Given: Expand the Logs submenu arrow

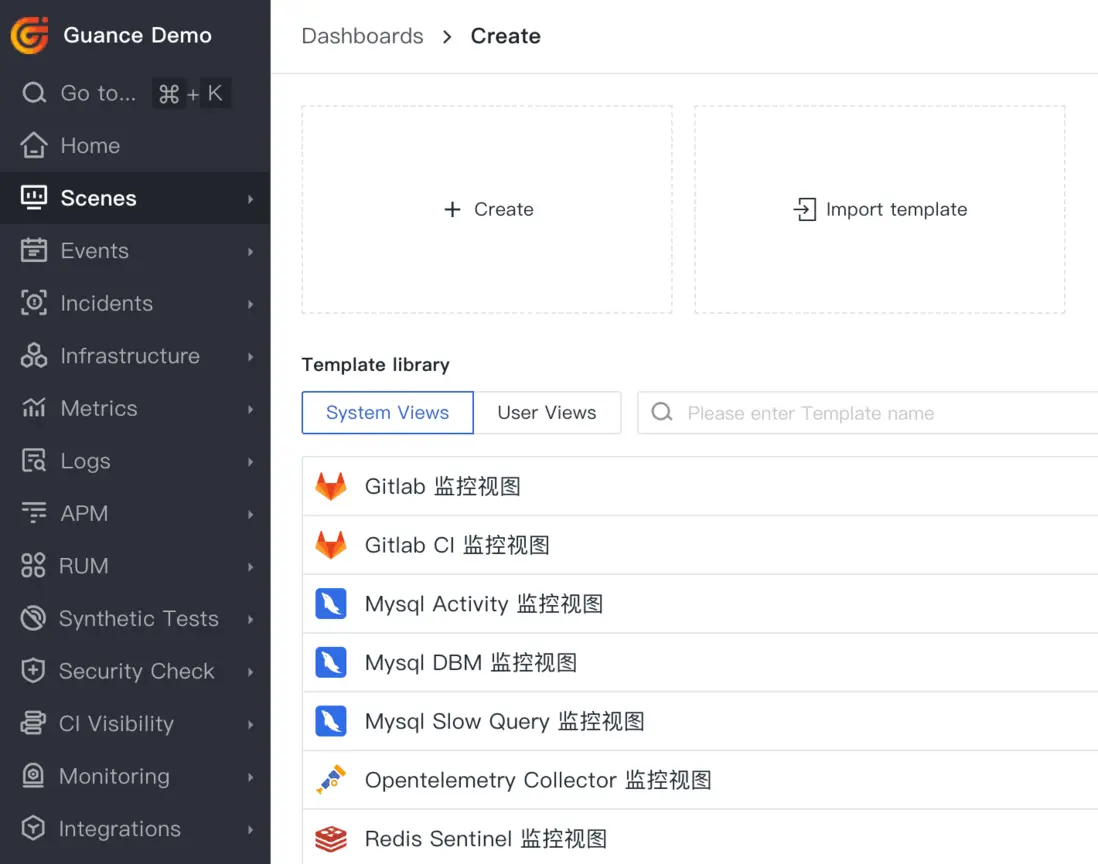Looking at the screenshot, I should pos(250,461).
